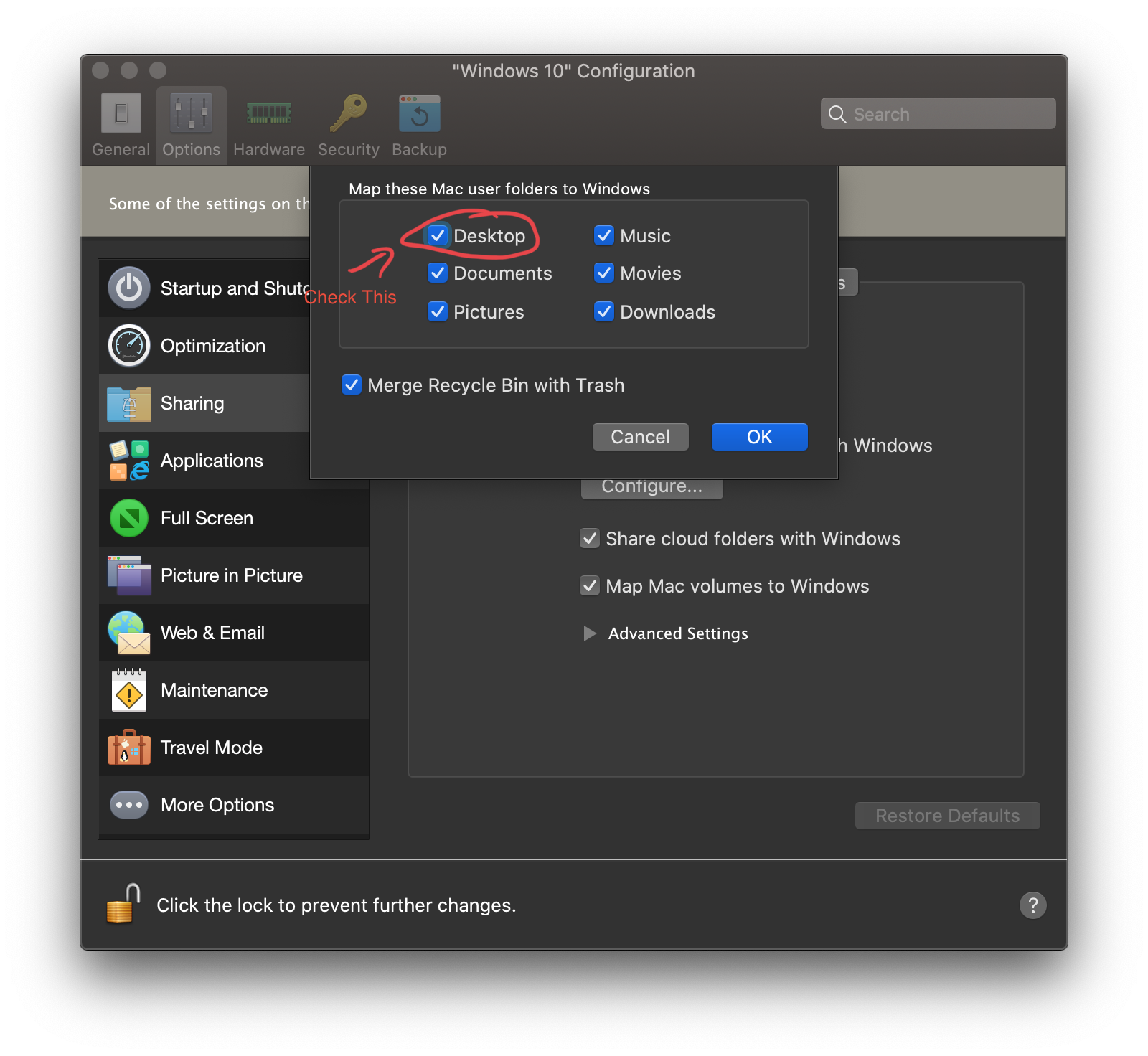
Task: Click the Sharing folder icon
Action: (129, 403)
